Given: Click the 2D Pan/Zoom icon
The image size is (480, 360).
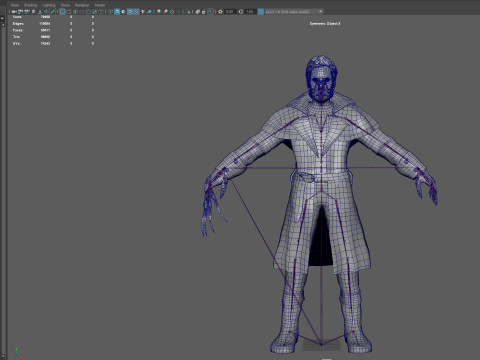Looking at the screenshot, I should point(46,12).
